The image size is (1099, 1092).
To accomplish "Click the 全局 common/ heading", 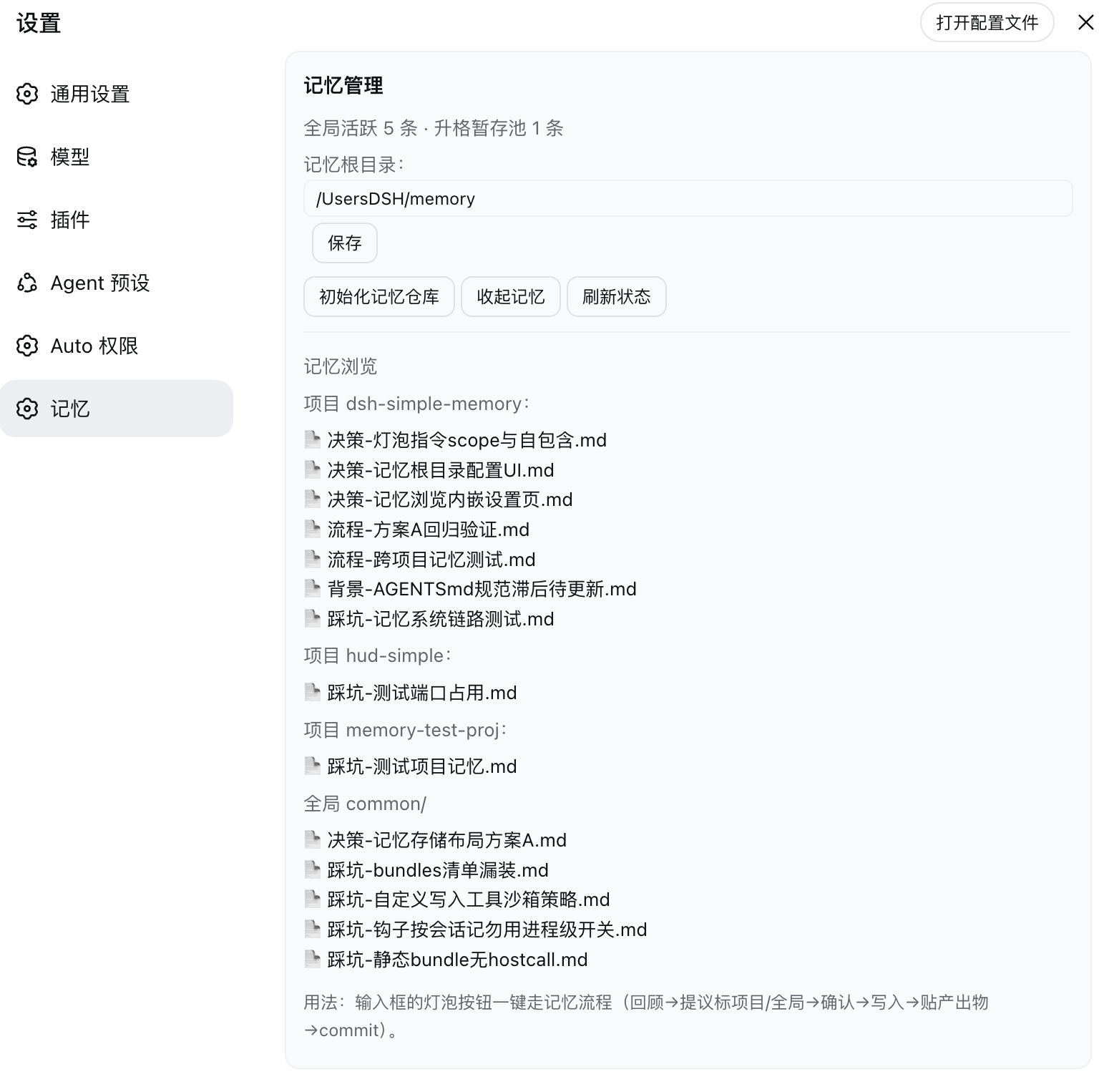I will pos(365,803).
